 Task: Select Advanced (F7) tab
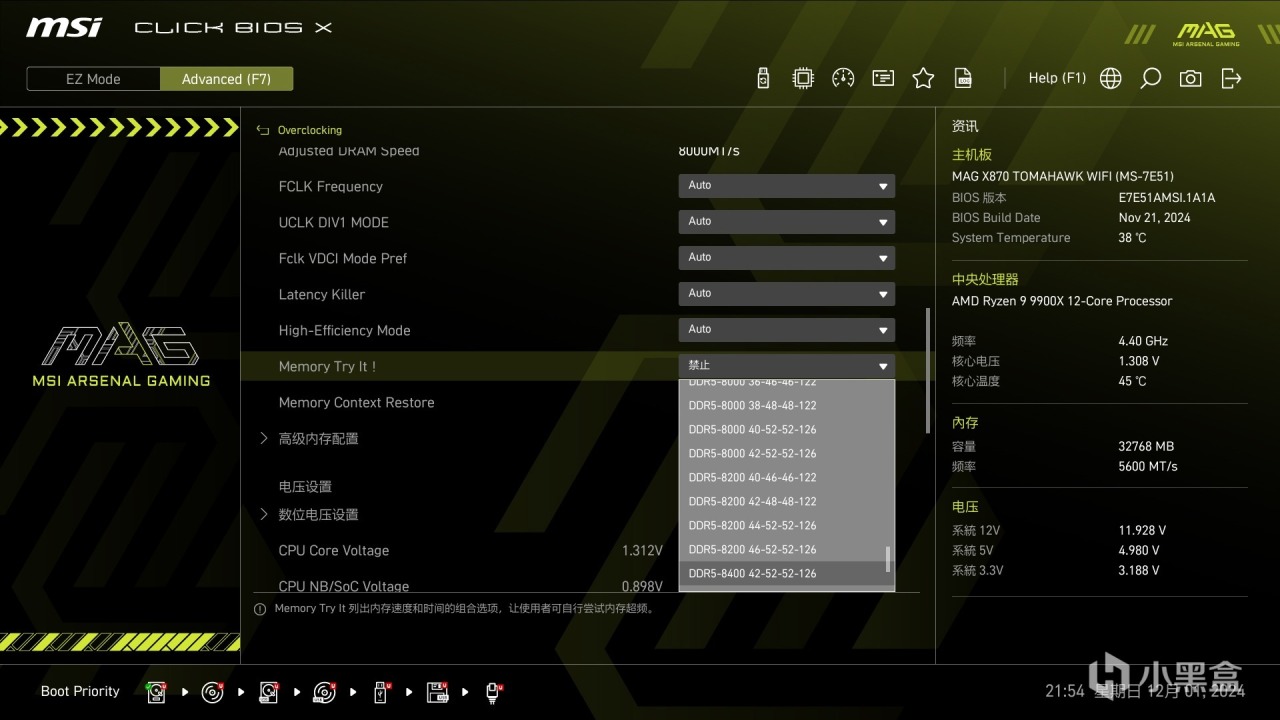pyautogui.click(x=226, y=79)
